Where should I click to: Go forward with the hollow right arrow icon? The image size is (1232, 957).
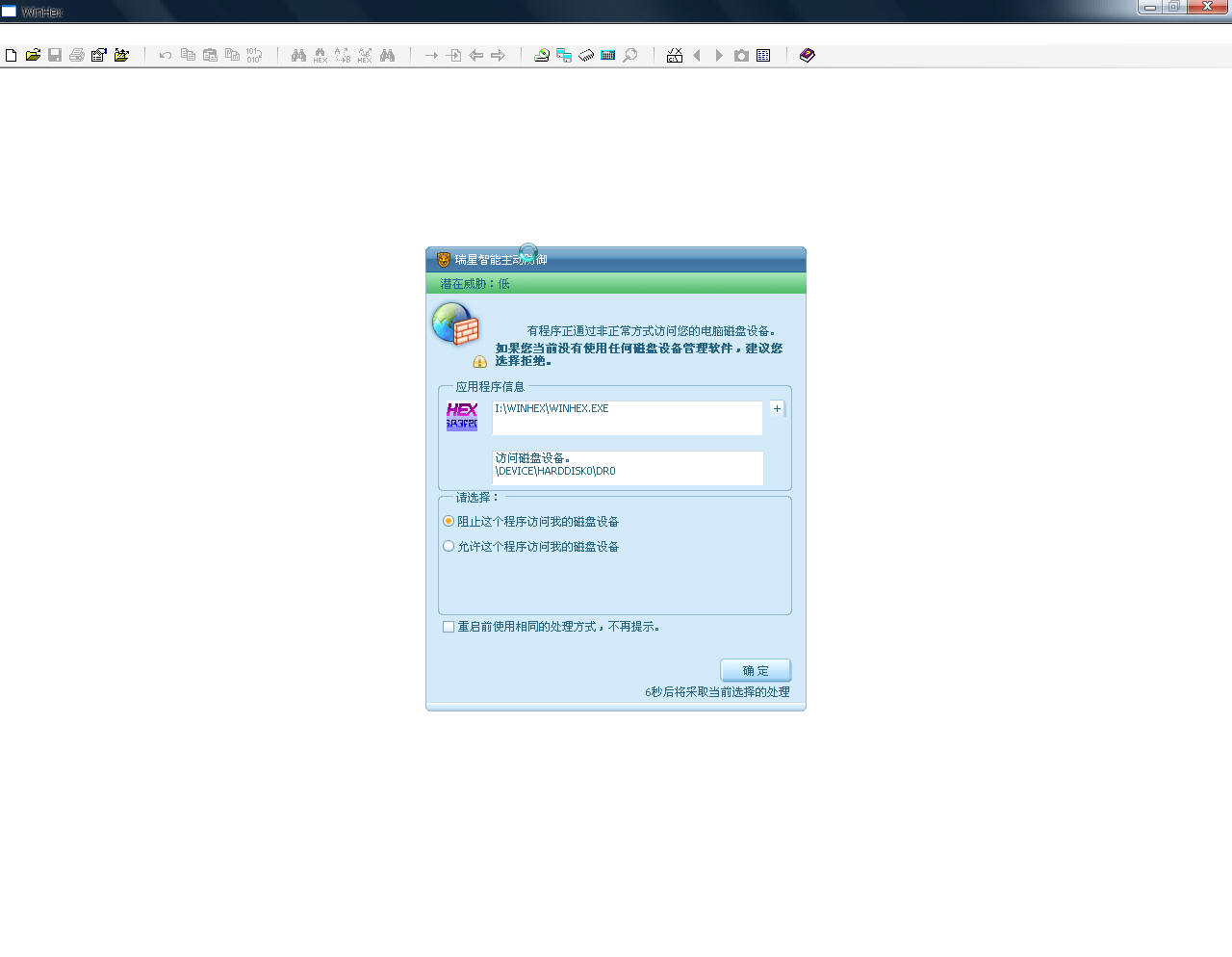tap(498, 55)
